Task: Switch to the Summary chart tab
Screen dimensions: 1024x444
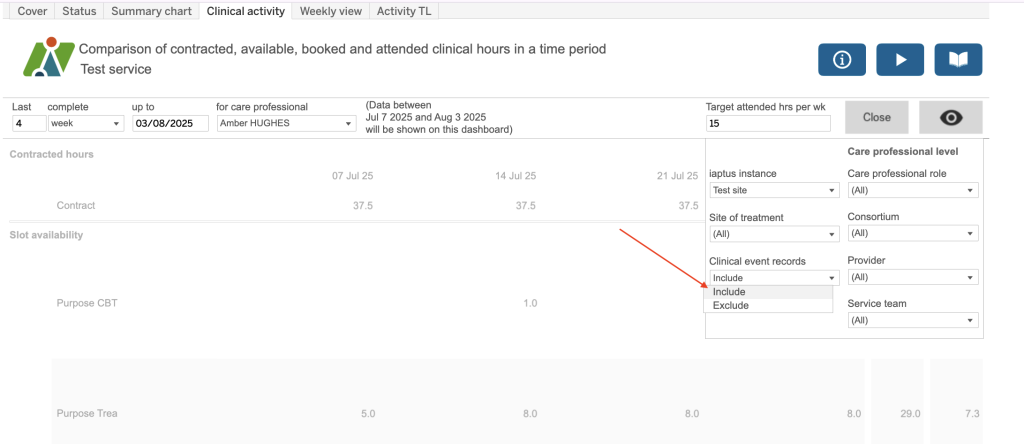Action: point(150,11)
